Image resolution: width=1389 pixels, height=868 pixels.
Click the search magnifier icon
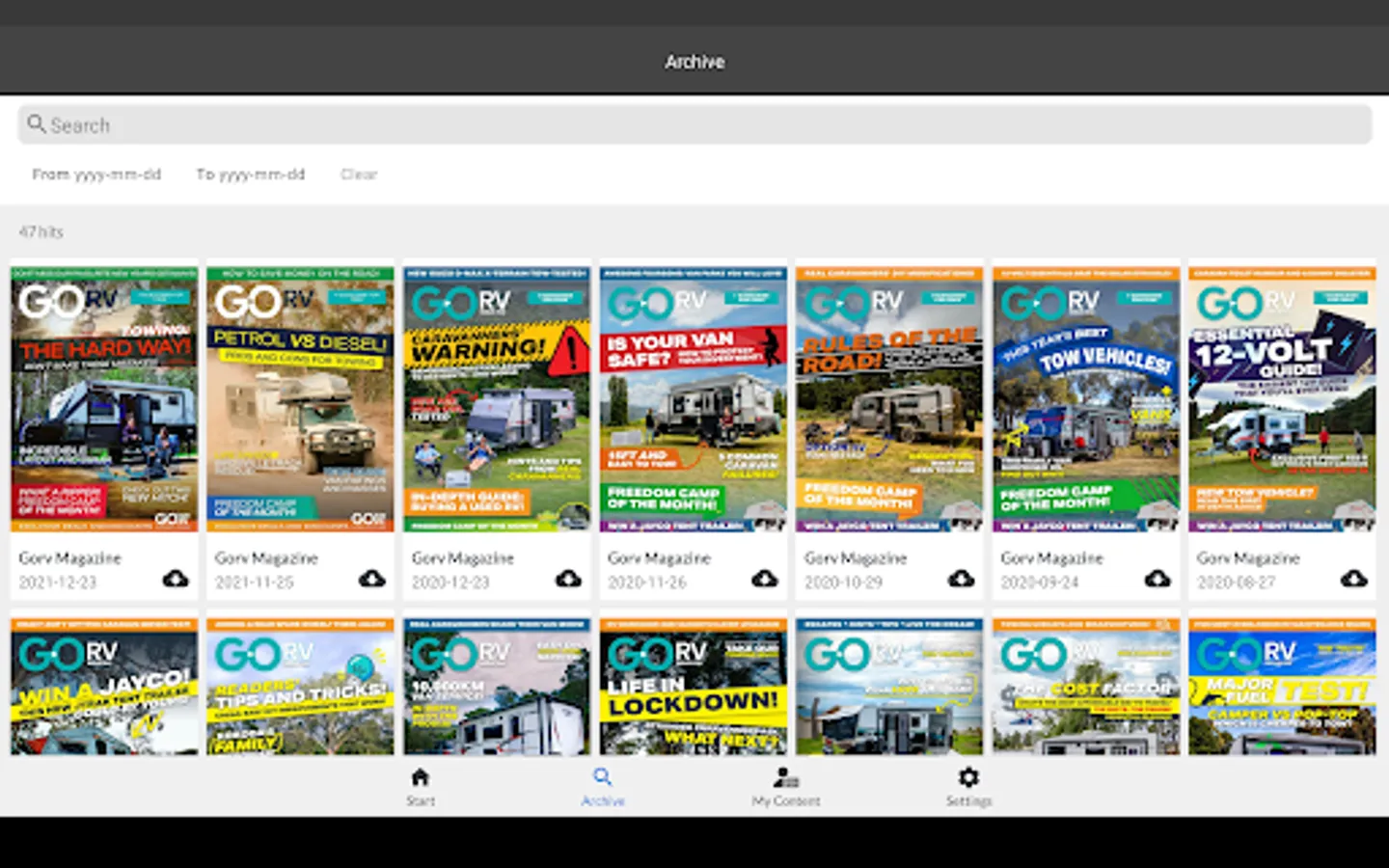pyautogui.click(x=37, y=123)
